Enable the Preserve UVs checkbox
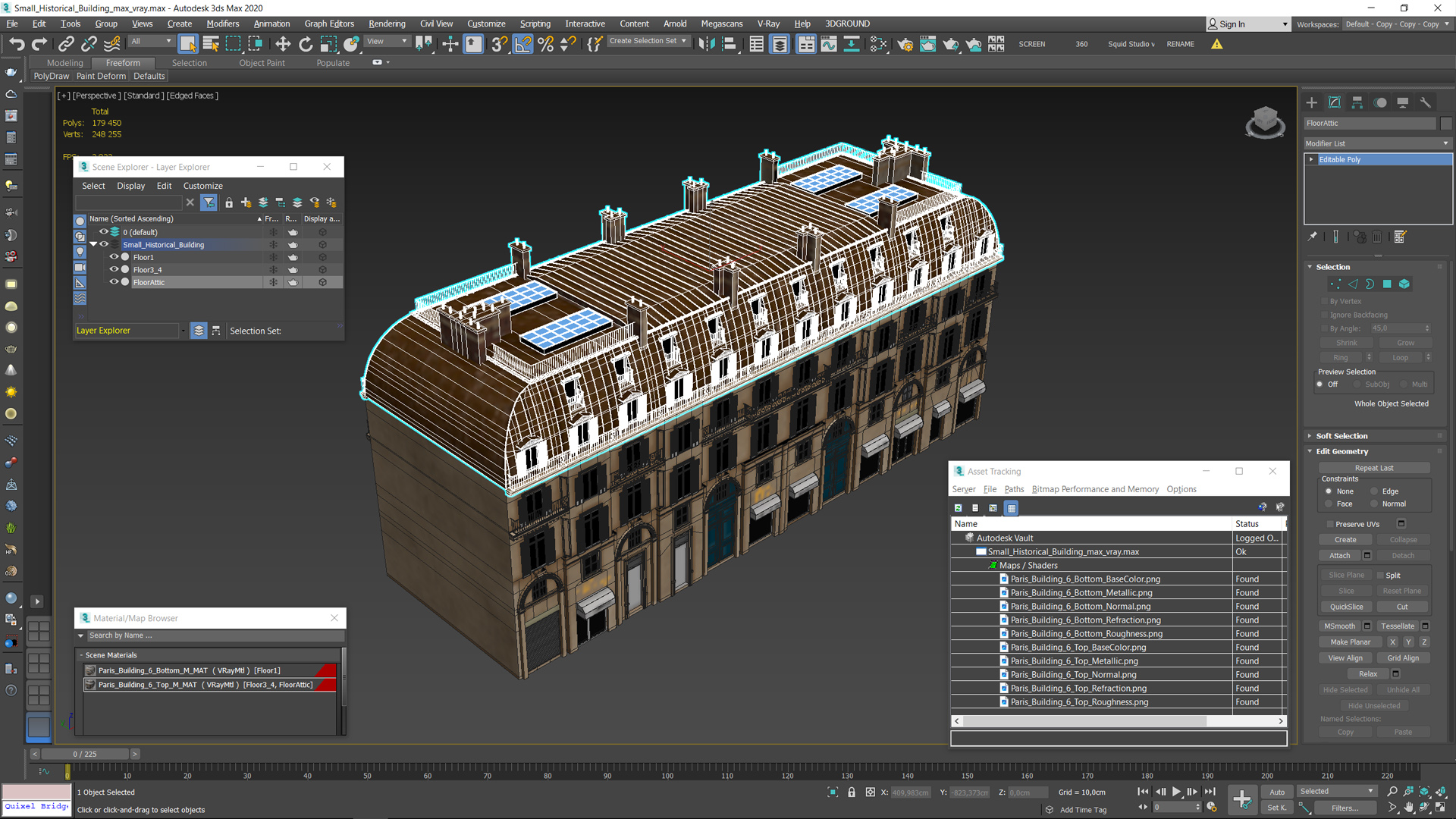 tap(1330, 524)
